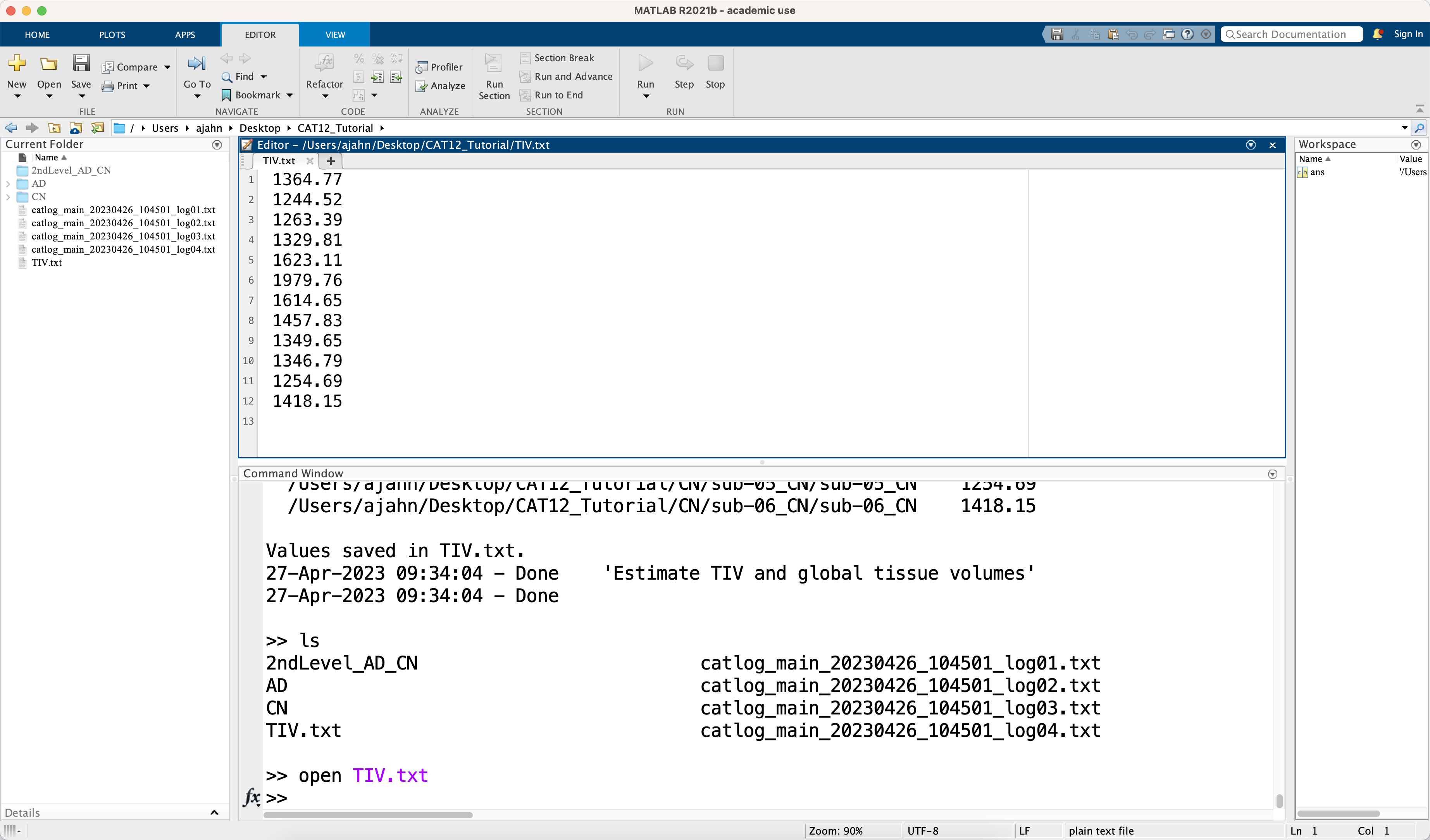Click the up one level folder icon
The image size is (1430, 840).
[55, 128]
